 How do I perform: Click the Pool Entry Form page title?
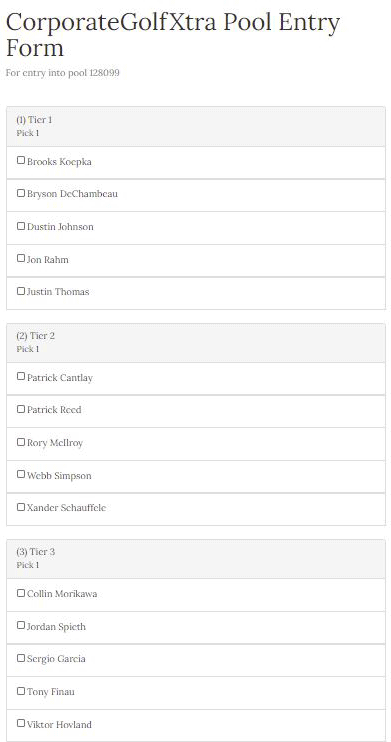pyautogui.click(x=173, y=35)
